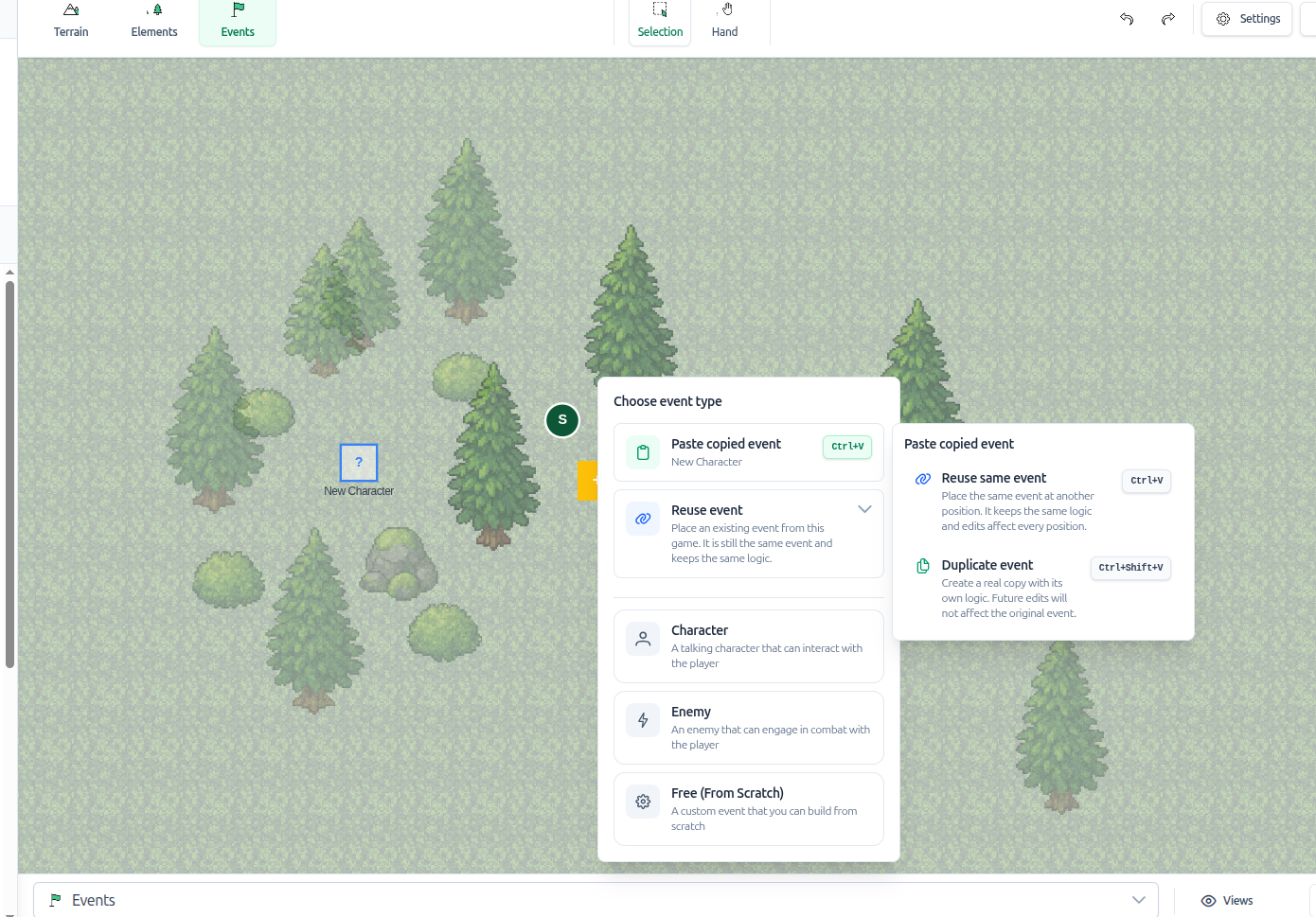
Task: Select Duplicate event option
Action: [x=1042, y=589]
